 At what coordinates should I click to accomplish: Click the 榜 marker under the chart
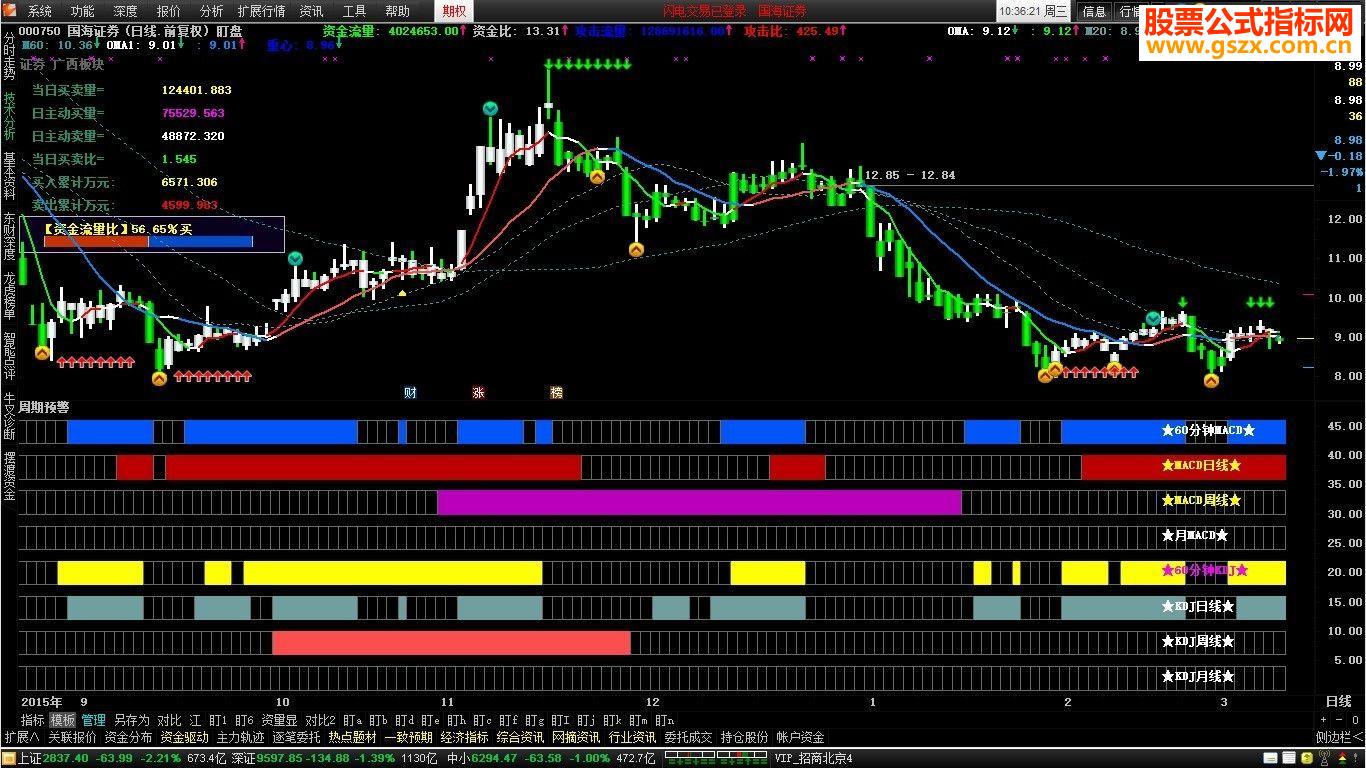point(556,393)
